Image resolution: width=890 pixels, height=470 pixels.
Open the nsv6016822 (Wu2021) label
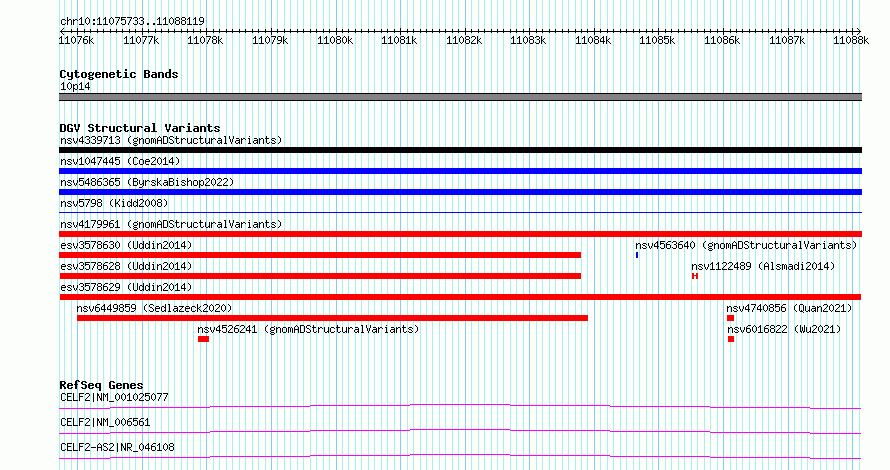coord(784,329)
